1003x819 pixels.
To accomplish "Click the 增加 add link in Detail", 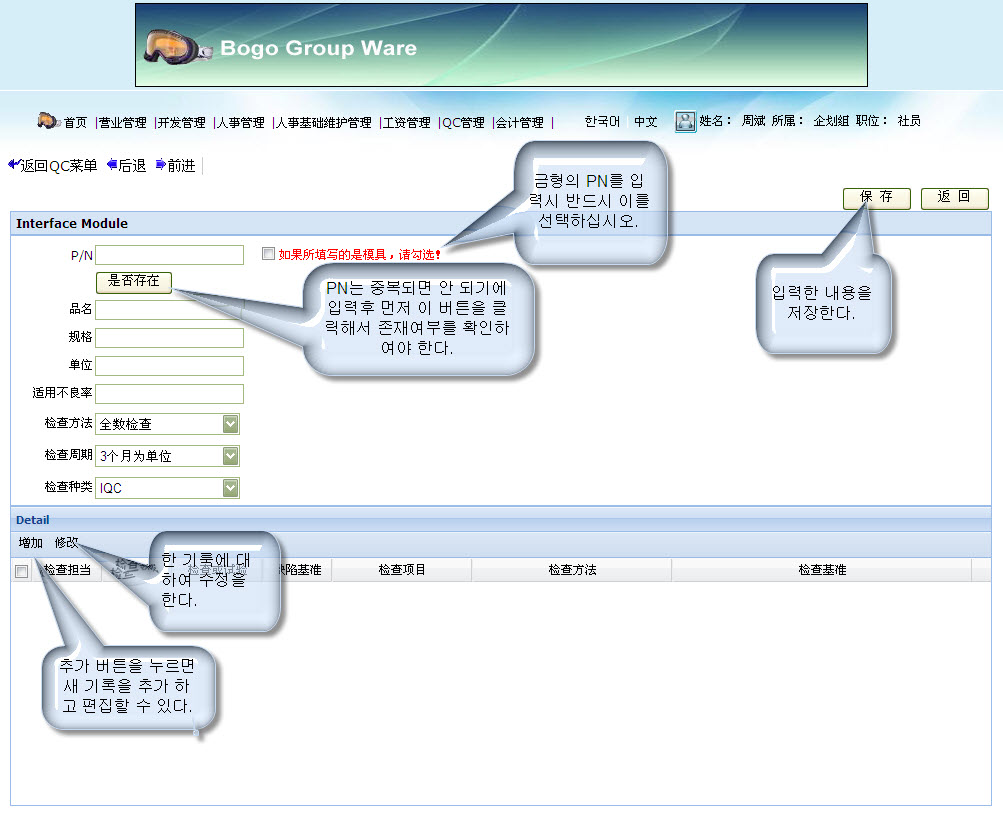I will coord(31,543).
